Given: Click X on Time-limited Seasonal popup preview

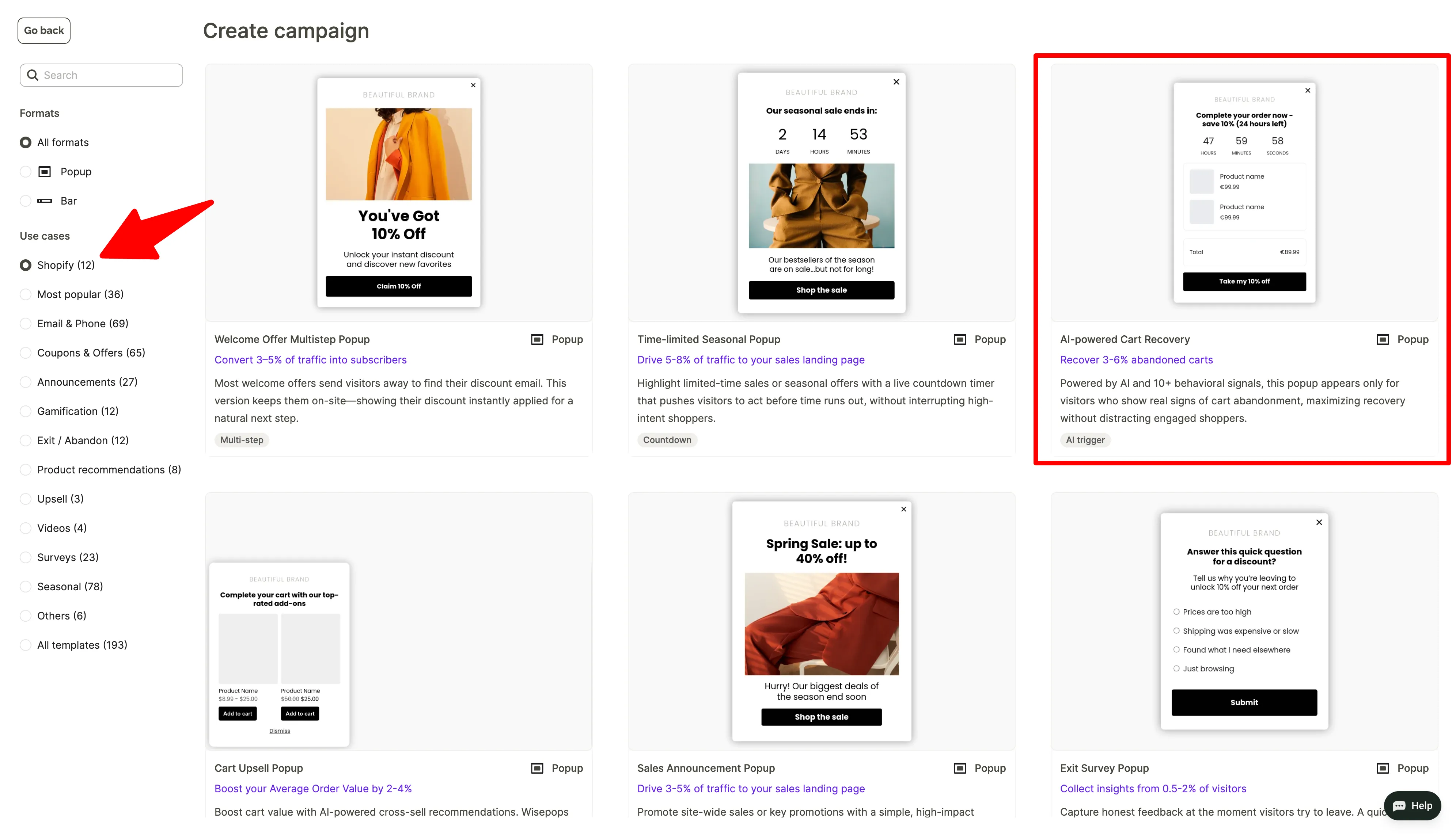Looking at the screenshot, I should click(x=896, y=82).
